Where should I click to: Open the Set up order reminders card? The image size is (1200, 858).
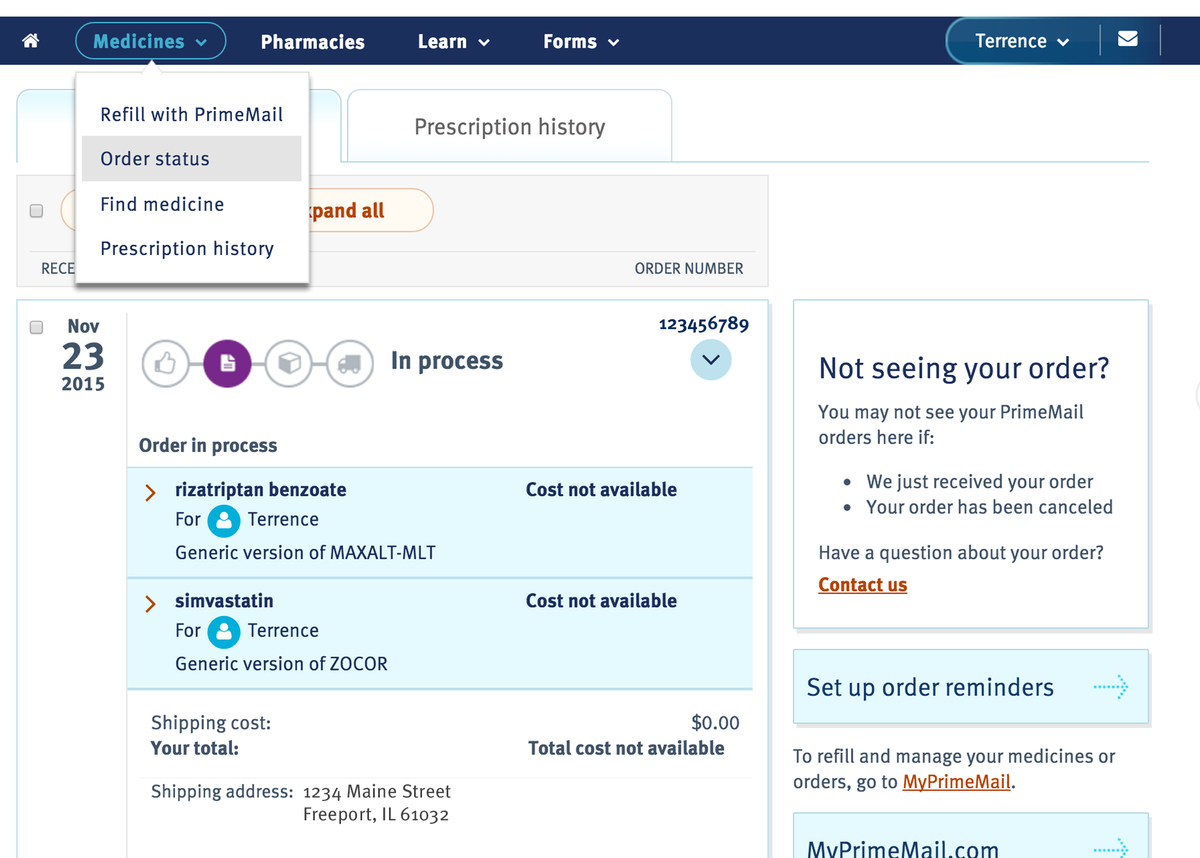[x=970, y=687]
